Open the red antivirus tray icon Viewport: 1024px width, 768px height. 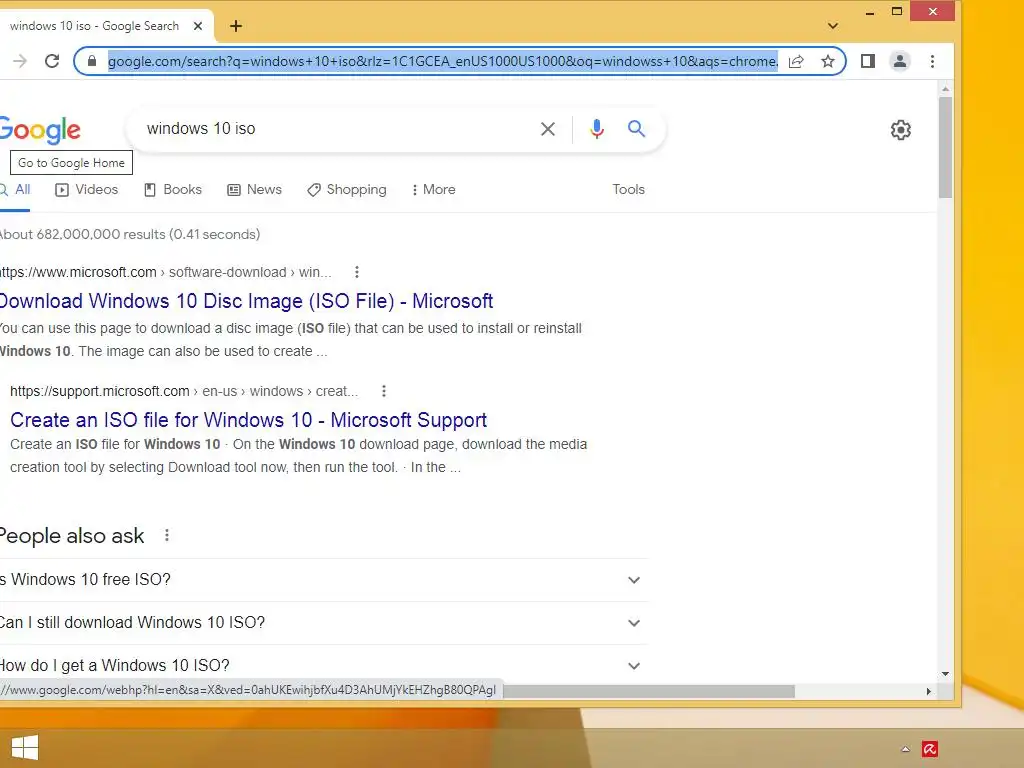coord(930,748)
